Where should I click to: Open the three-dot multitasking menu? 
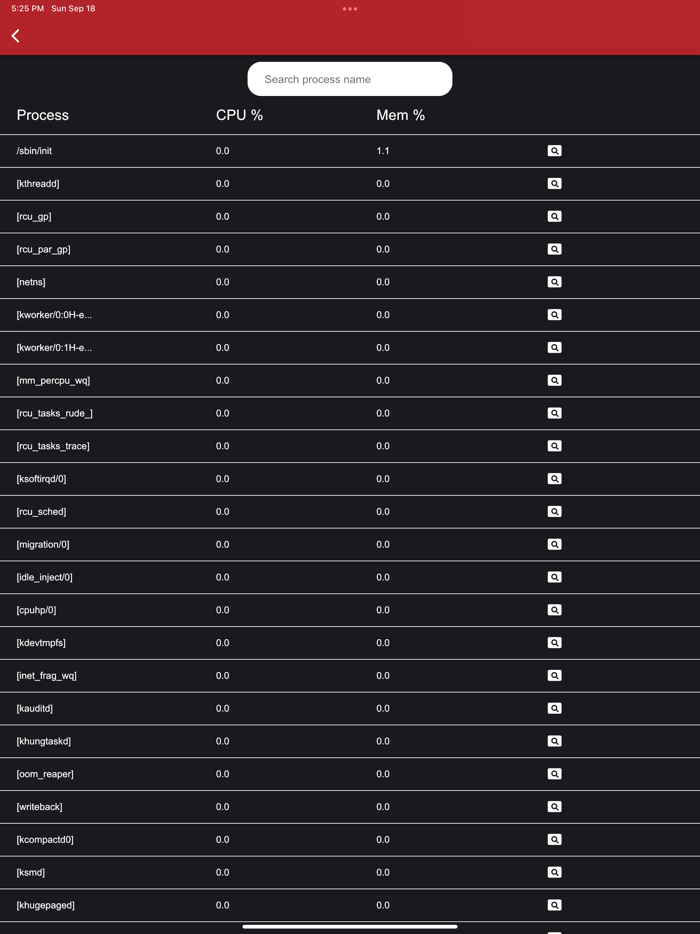[x=350, y=9]
